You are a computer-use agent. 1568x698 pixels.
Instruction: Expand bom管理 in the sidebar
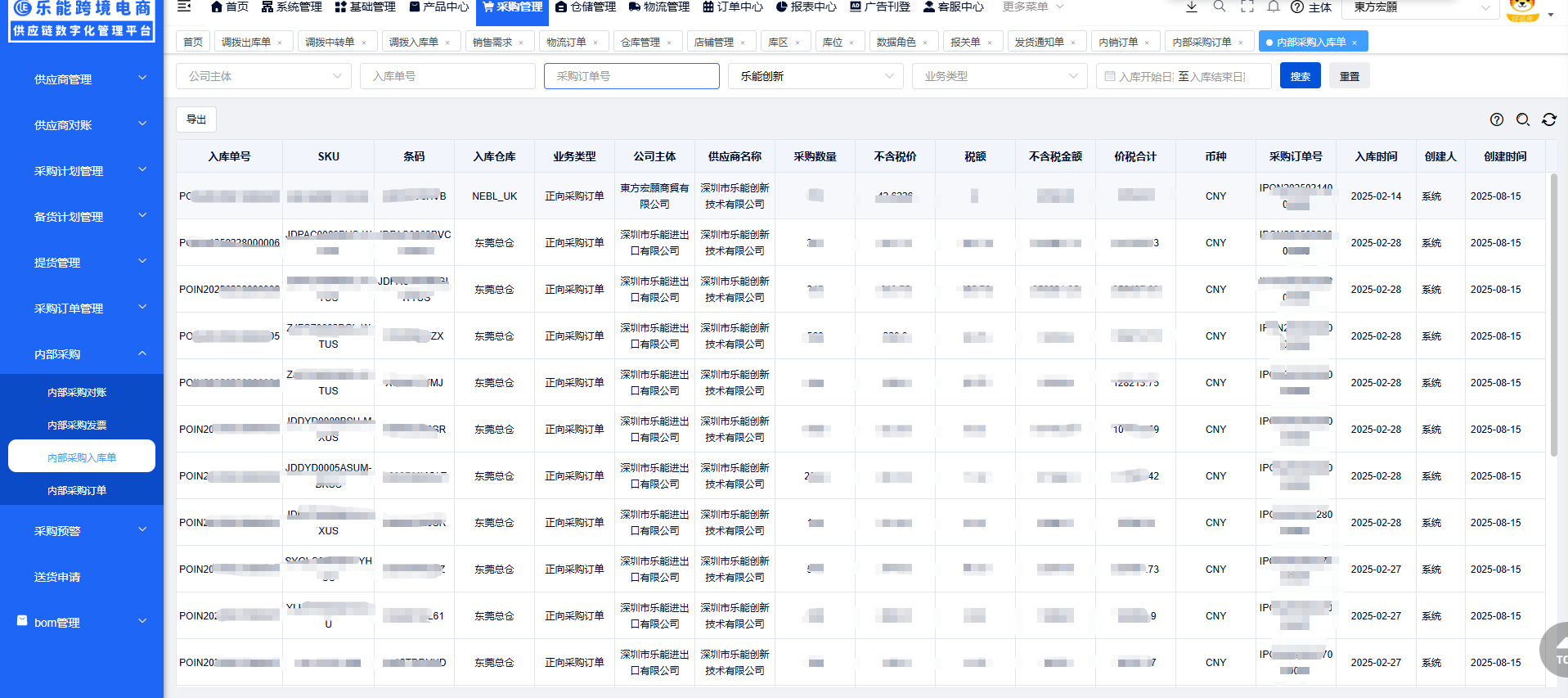pyautogui.click(x=82, y=623)
